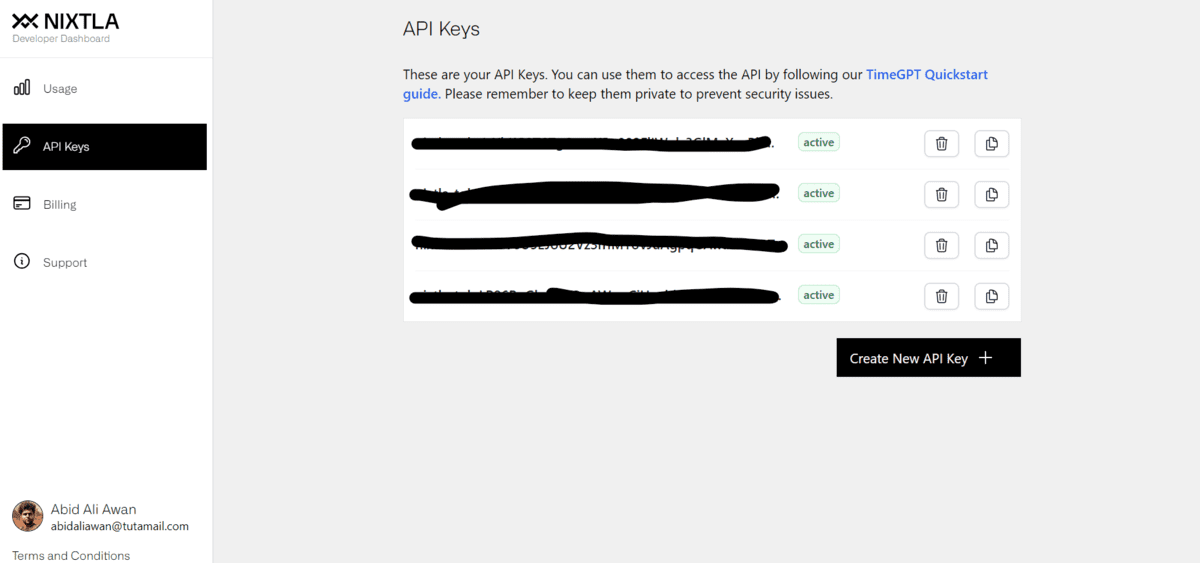Copy the second API key
Viewport: 1200px width, 563px height.
point(991,194)
